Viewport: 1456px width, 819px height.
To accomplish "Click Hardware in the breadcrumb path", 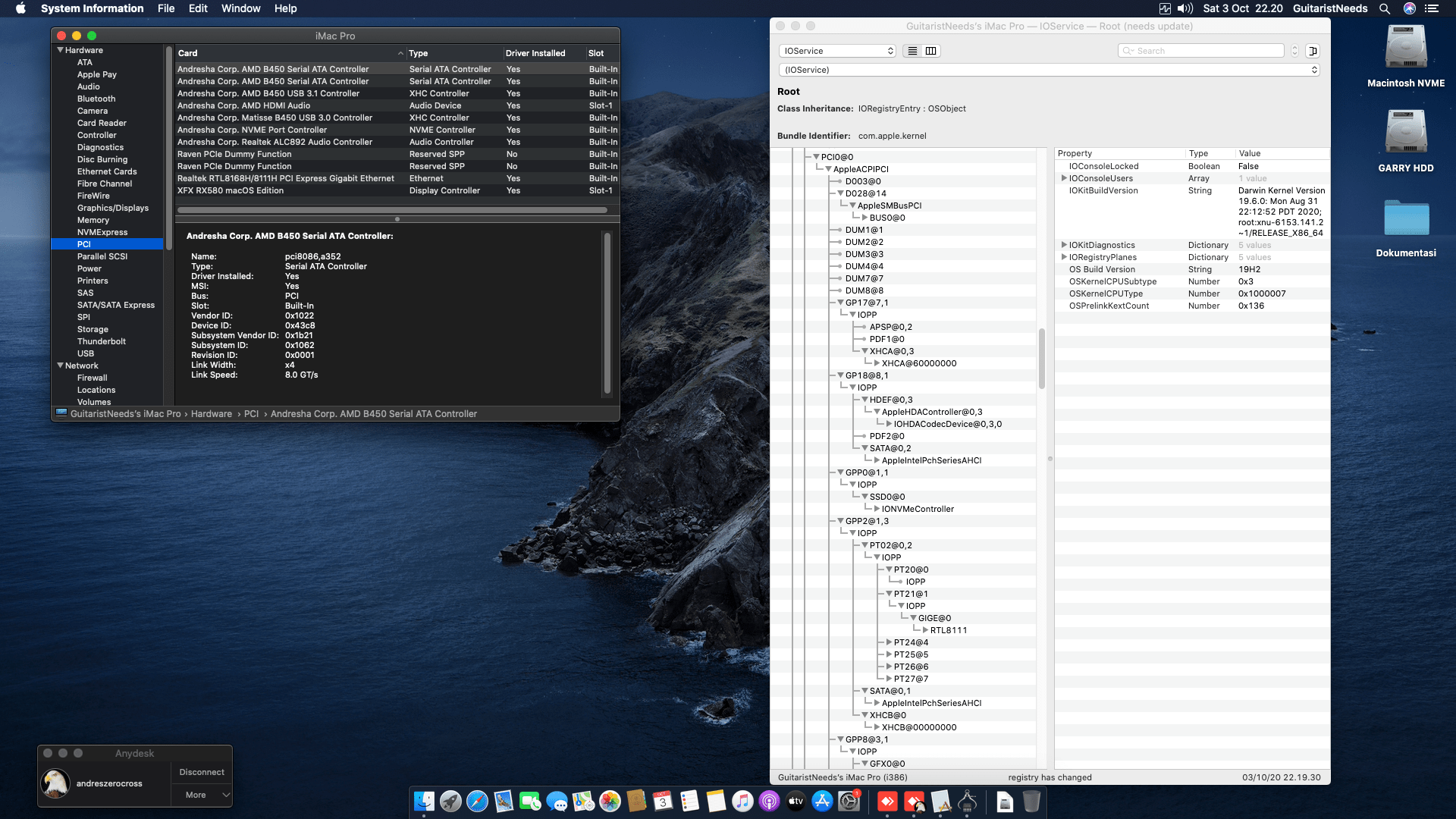I will (212, 413).
